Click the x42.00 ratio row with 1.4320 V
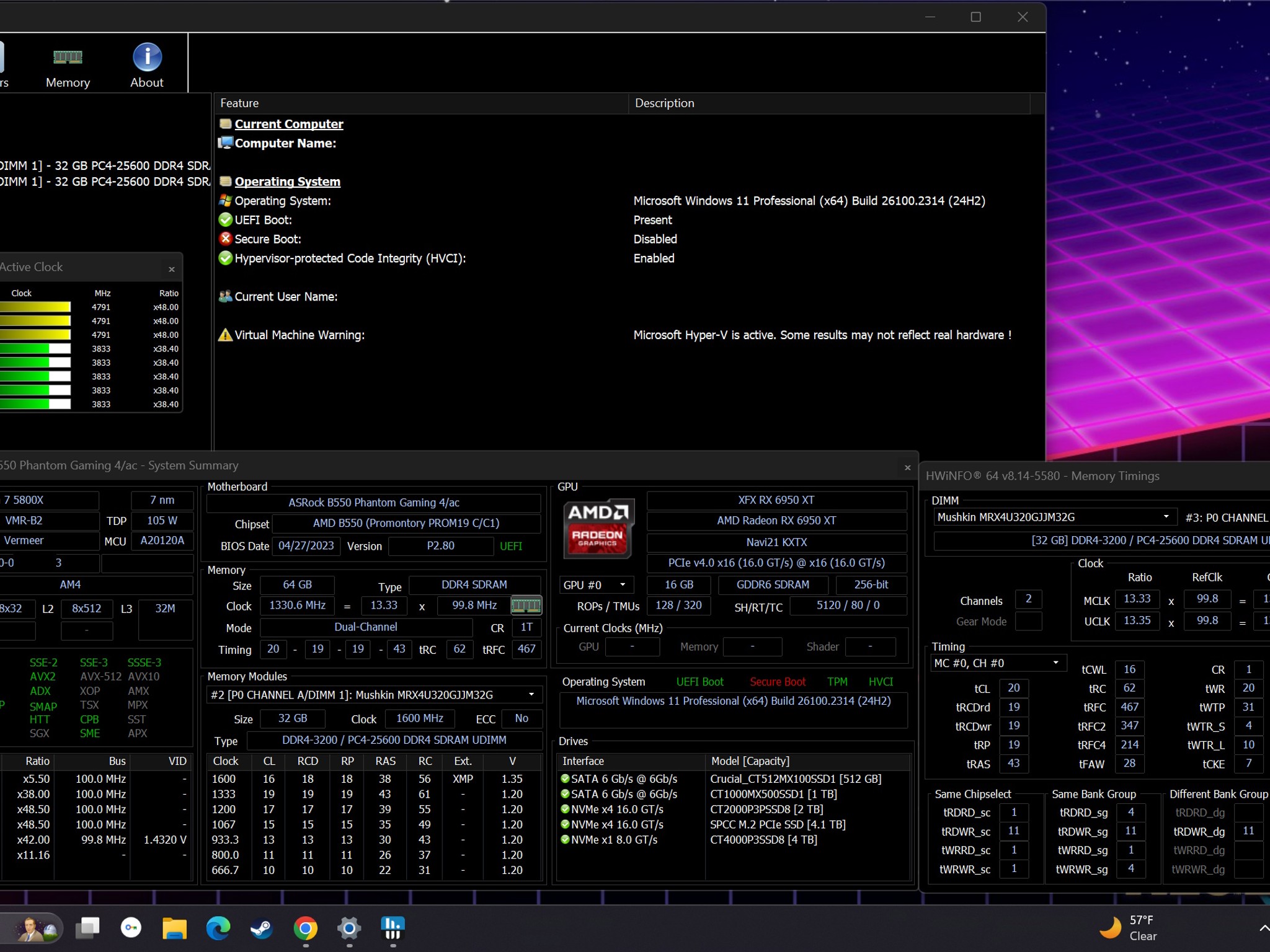This screenshot has height=952, width=1270. [96, 840]
